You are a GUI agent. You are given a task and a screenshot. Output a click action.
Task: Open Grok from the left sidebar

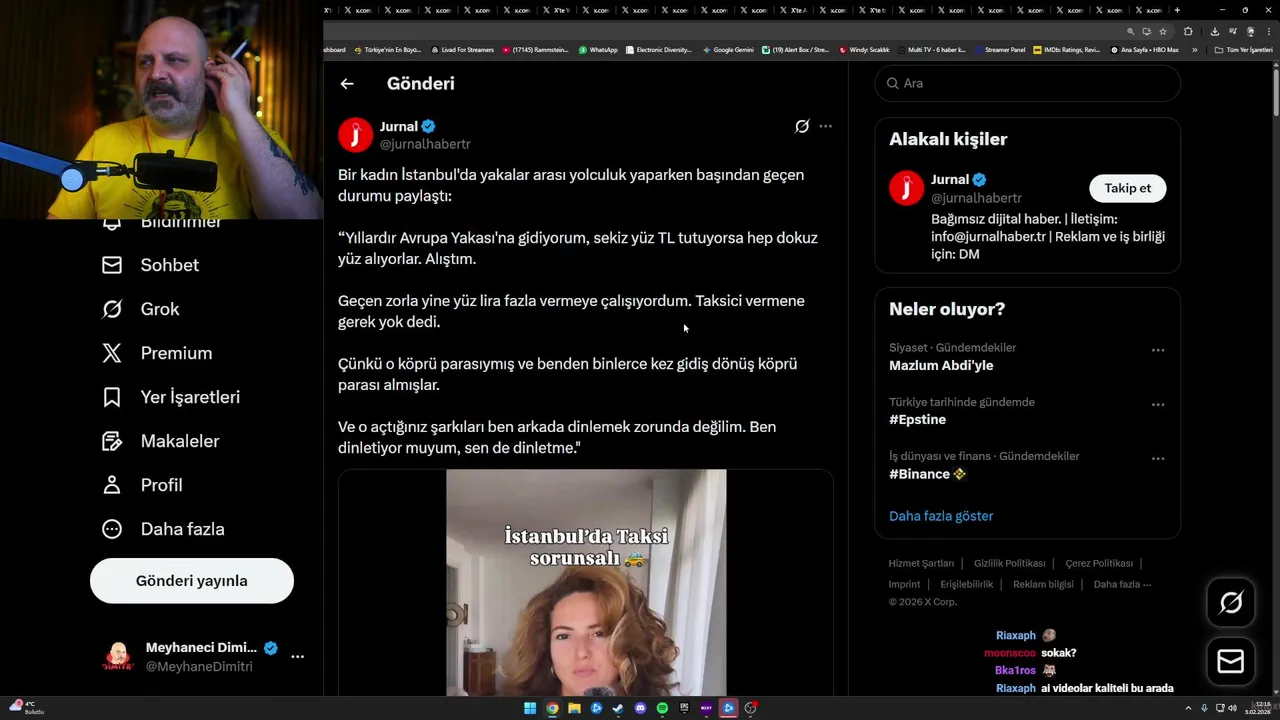[x=141, y=309]
